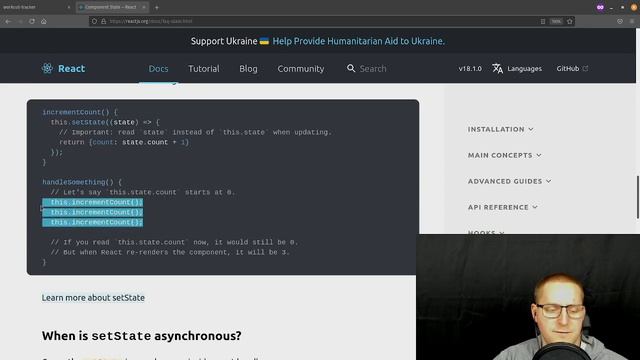Close the Component State – React tab
The height and width of the screenshot is (360, 640).
point(144,7)
